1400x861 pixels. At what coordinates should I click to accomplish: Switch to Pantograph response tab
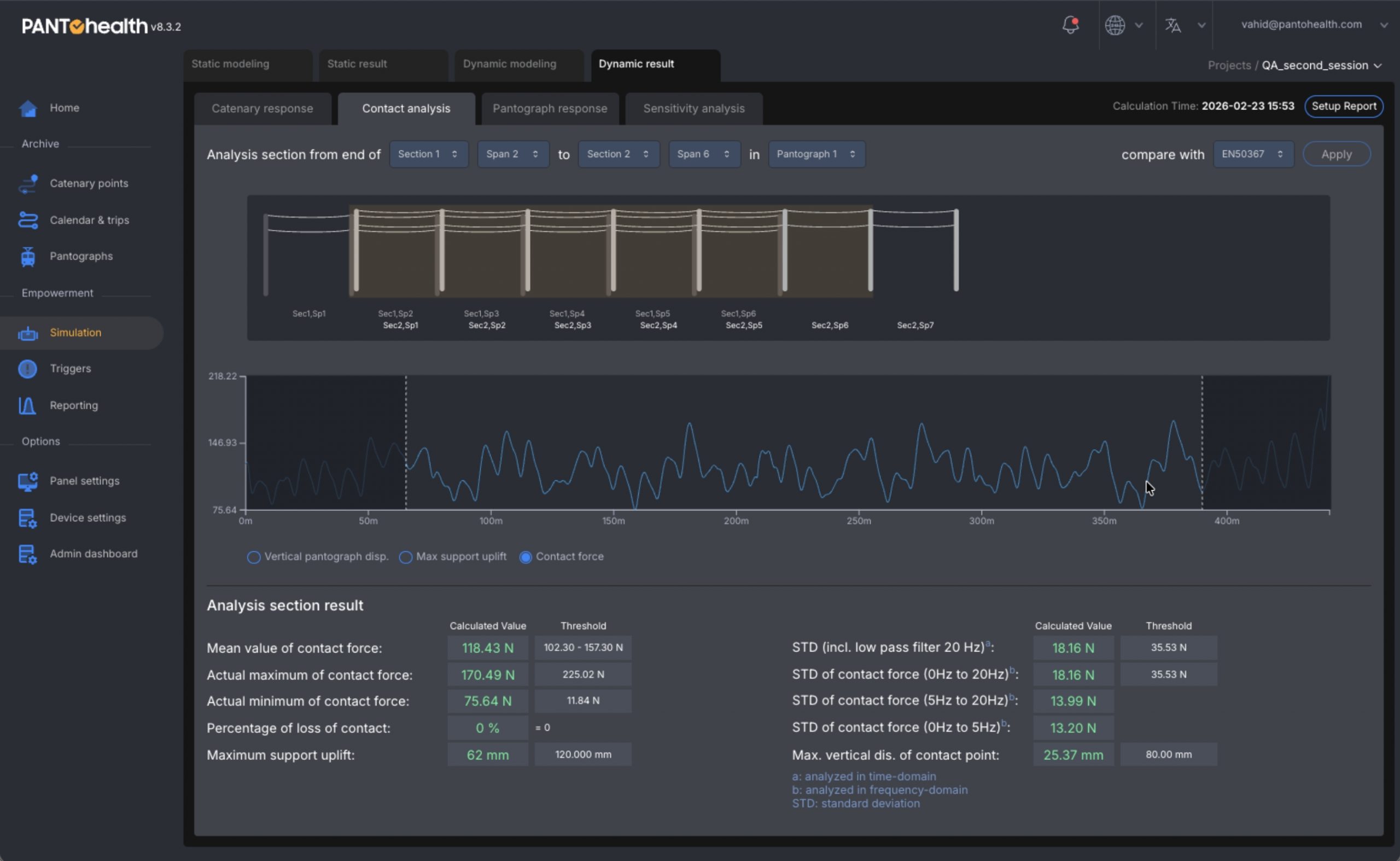pyautogui.click(x=550, y=108)
